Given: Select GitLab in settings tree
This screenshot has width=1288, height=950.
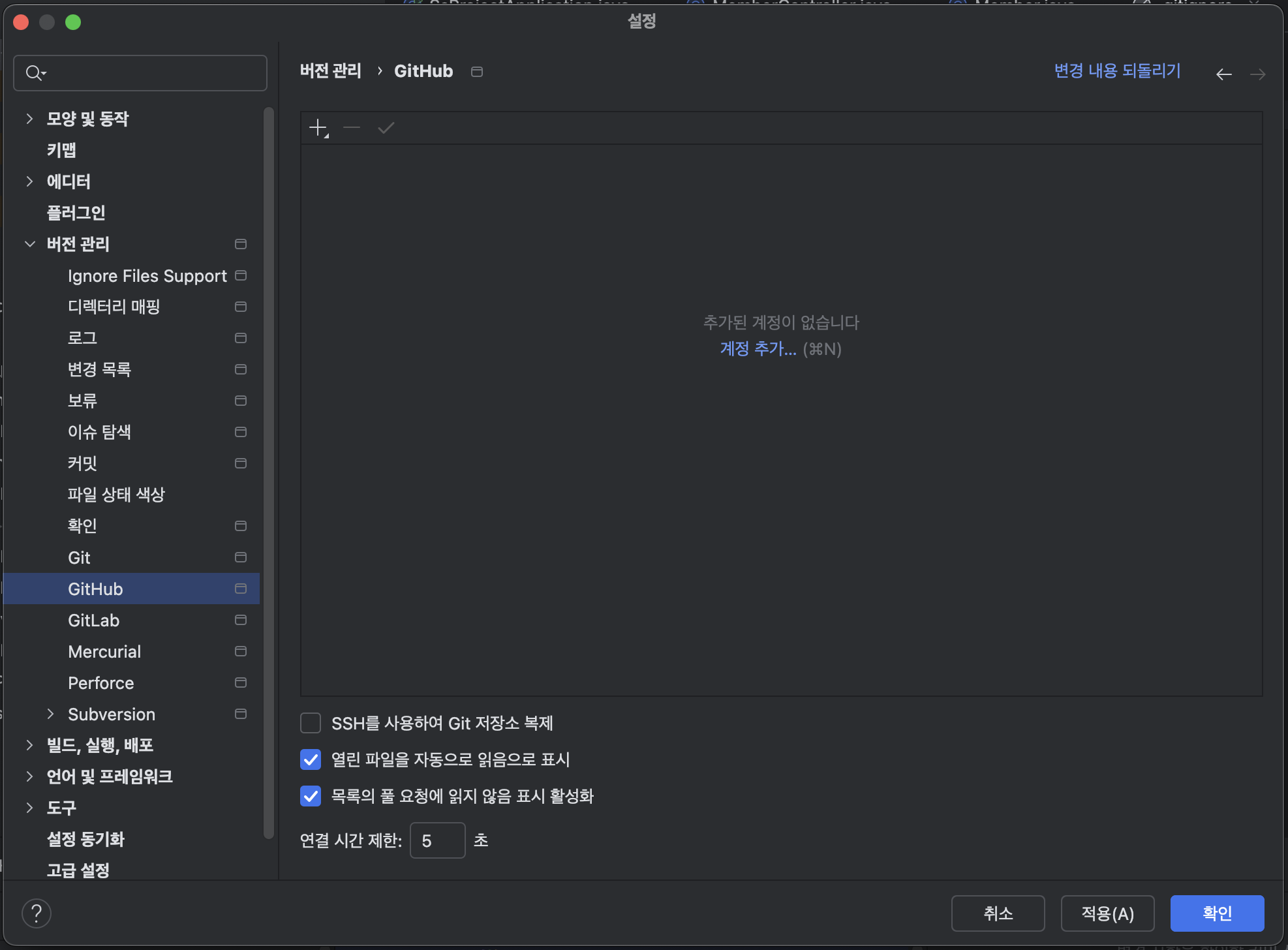Looking at the screenshot, I should 94,621.
